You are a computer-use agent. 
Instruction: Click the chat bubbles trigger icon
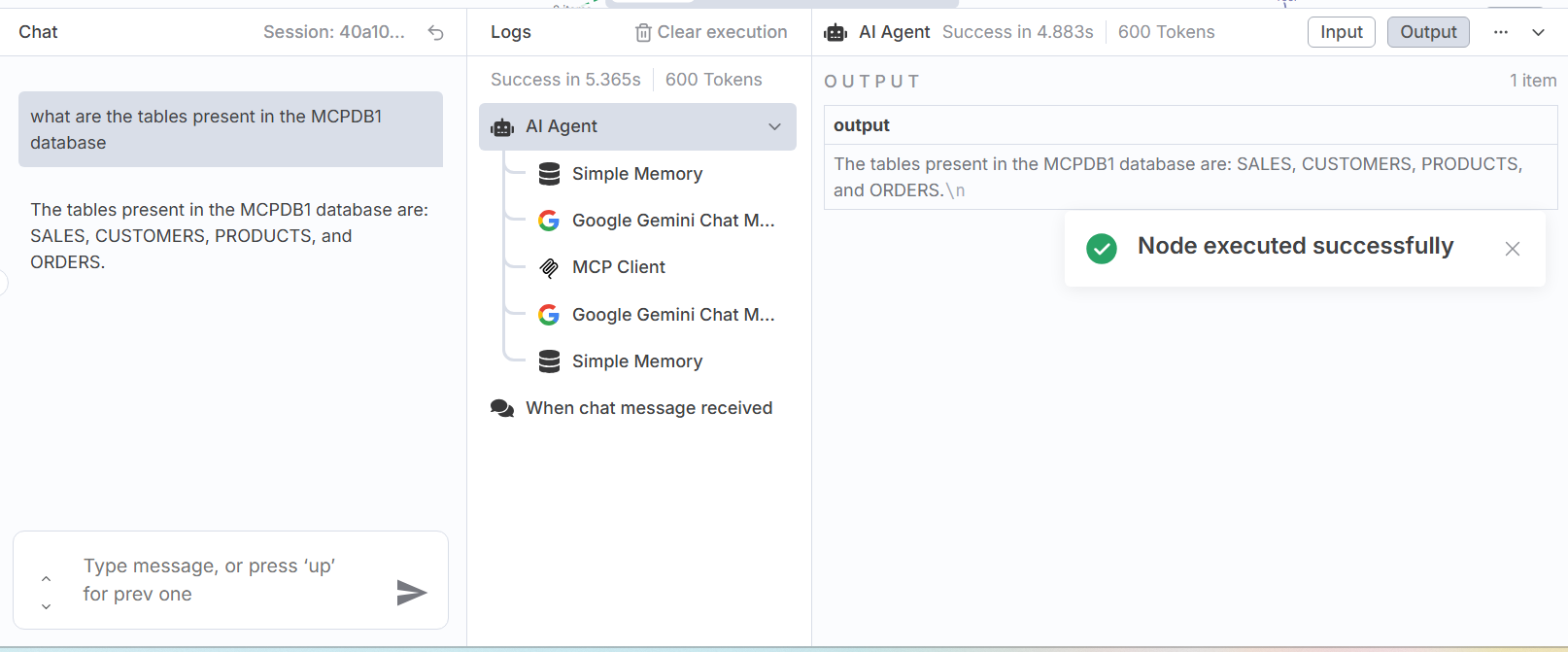coord(502,408)
